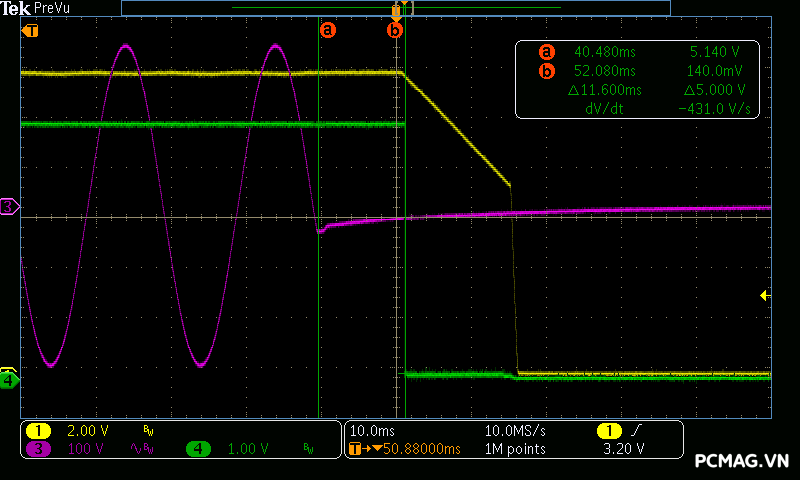Click the waveform record overview bar at top
Viewport: 800px width, 480px height.
tap(396, 8)
